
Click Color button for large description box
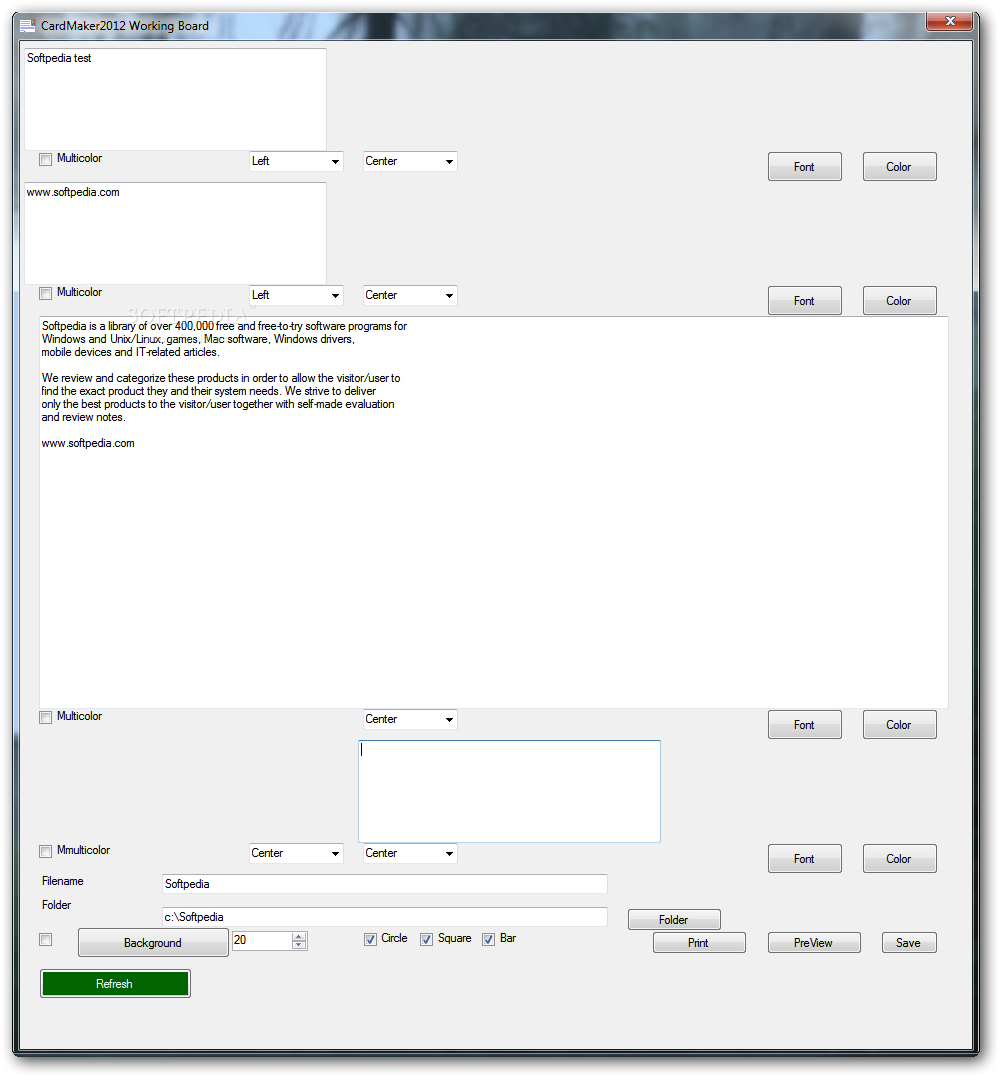point(899,725)
